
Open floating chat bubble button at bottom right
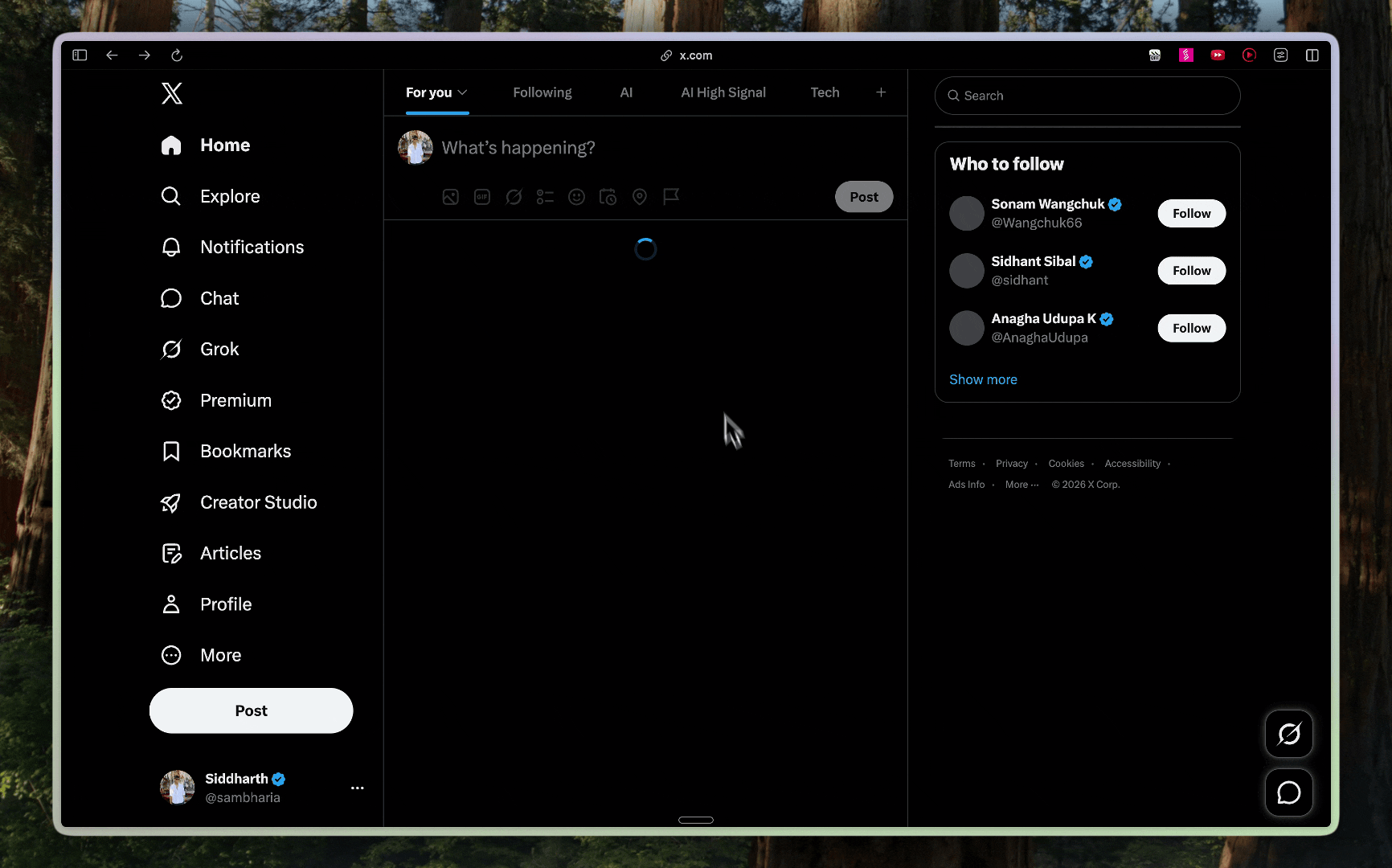(x=1289, y=792)
